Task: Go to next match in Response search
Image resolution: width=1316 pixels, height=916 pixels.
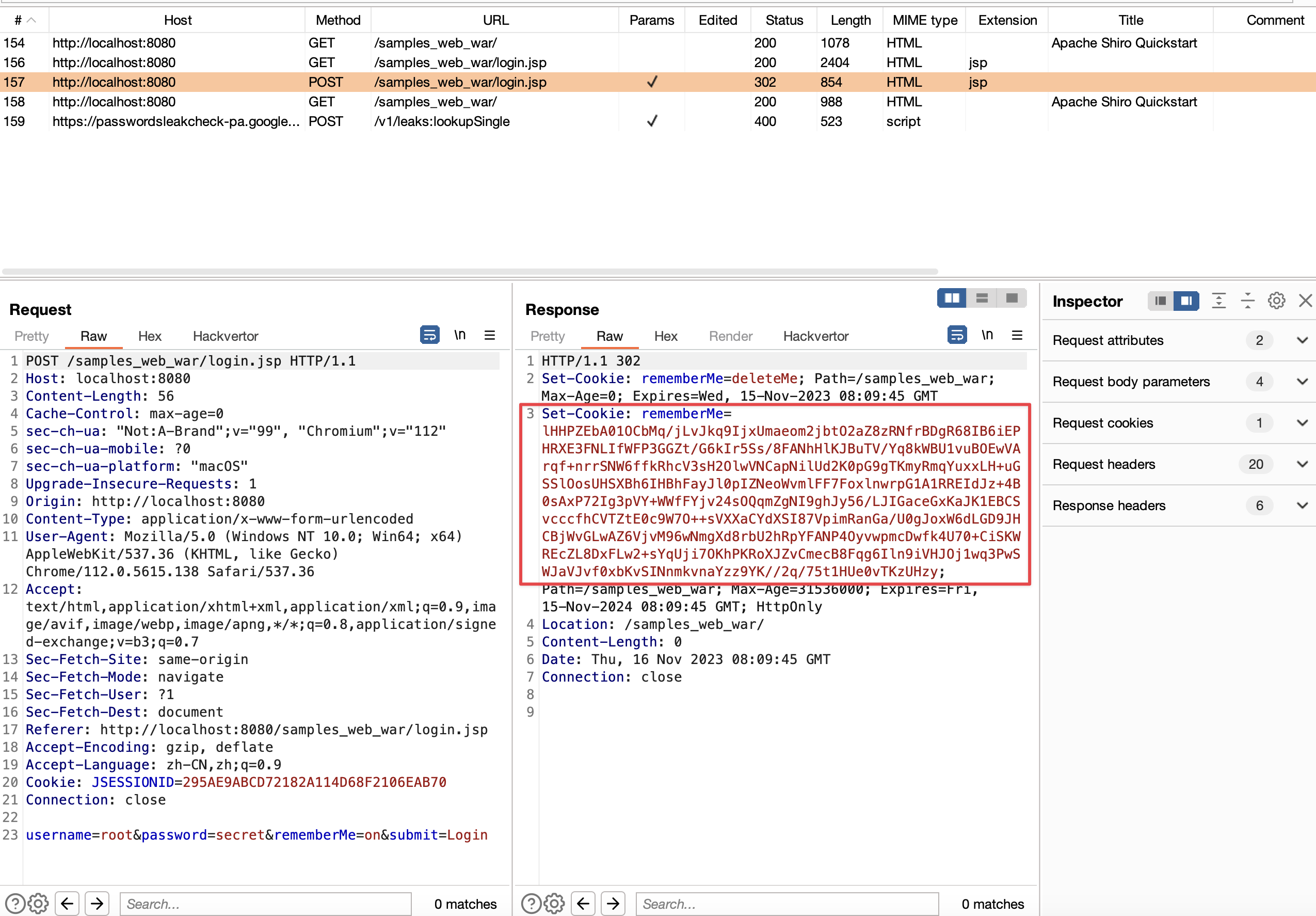Action: [x=613, y=904]
